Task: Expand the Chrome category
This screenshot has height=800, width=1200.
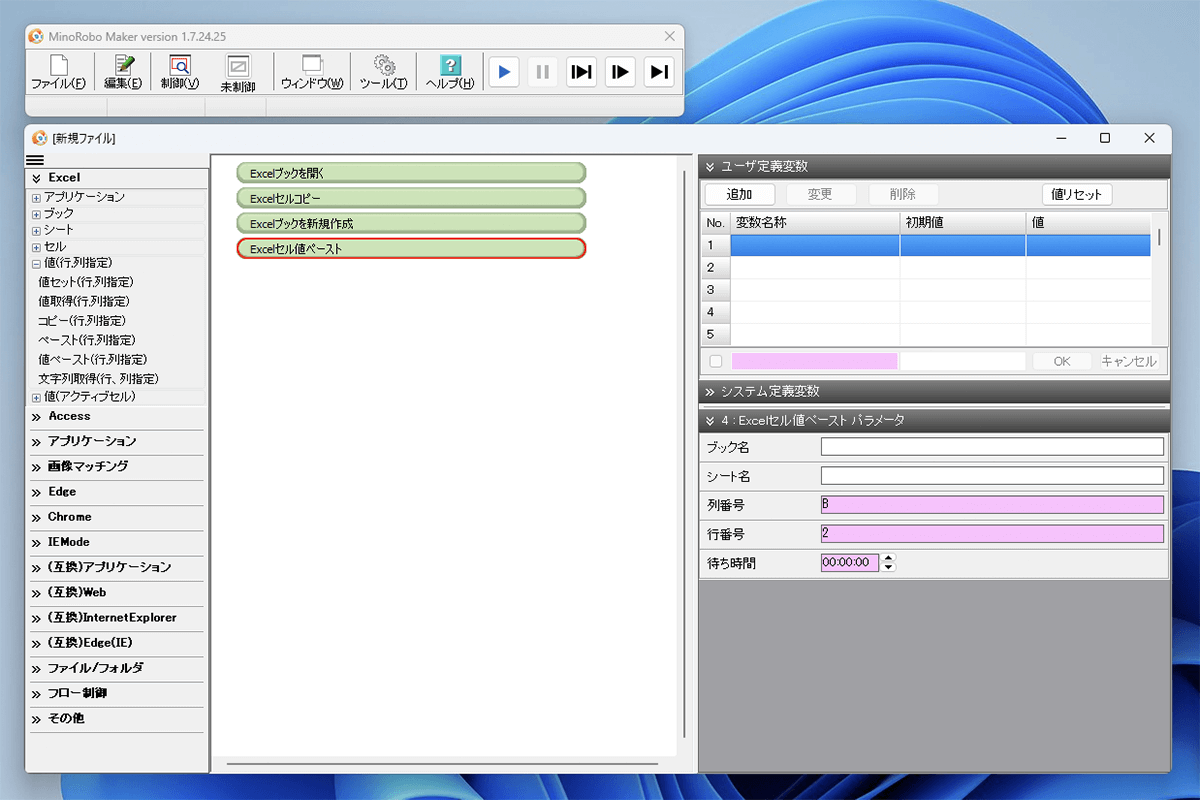Action: (x=36, y=518)
